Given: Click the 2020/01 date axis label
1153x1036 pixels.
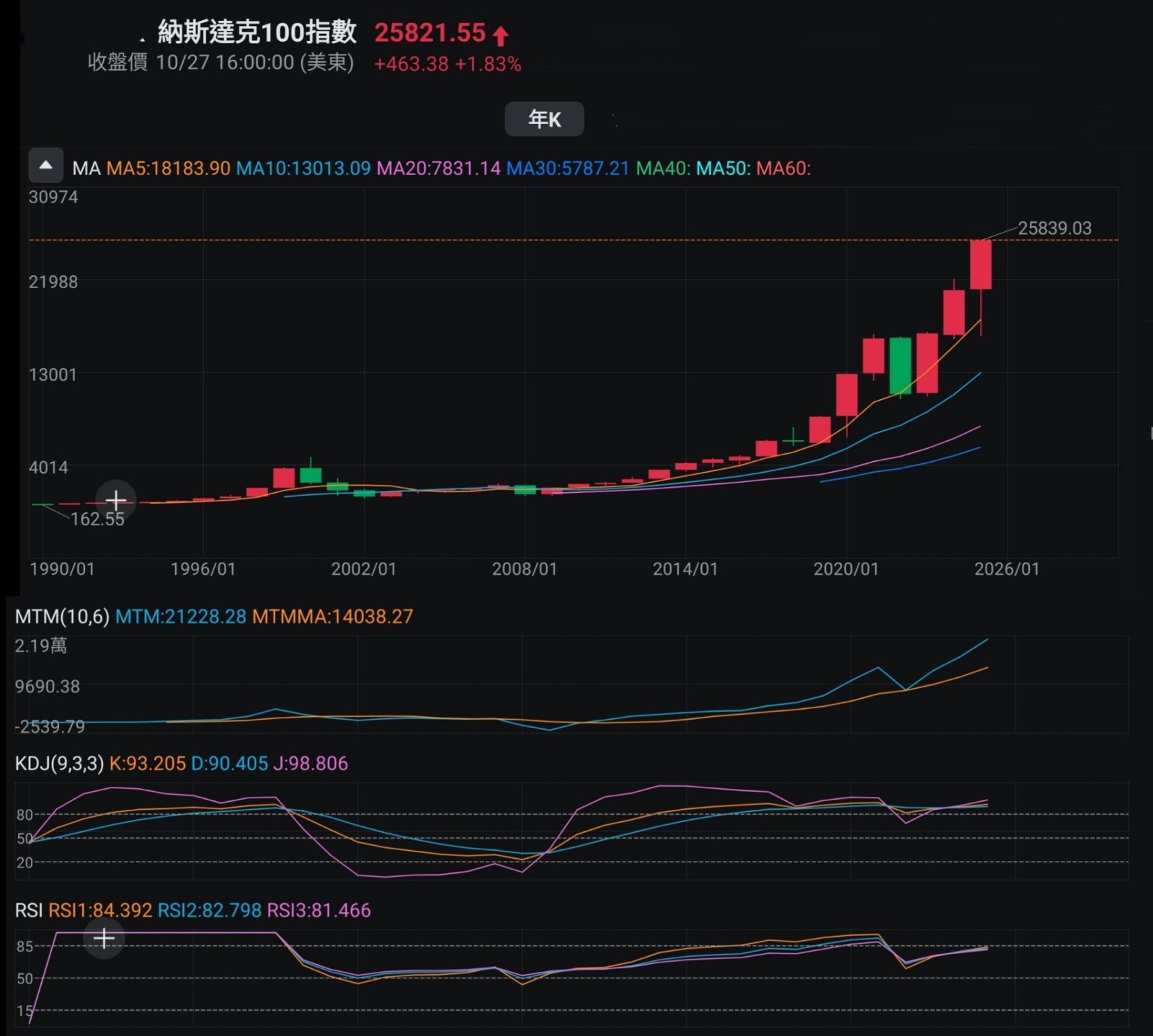Looking at the screenshot, I should (x=846, y=569).
